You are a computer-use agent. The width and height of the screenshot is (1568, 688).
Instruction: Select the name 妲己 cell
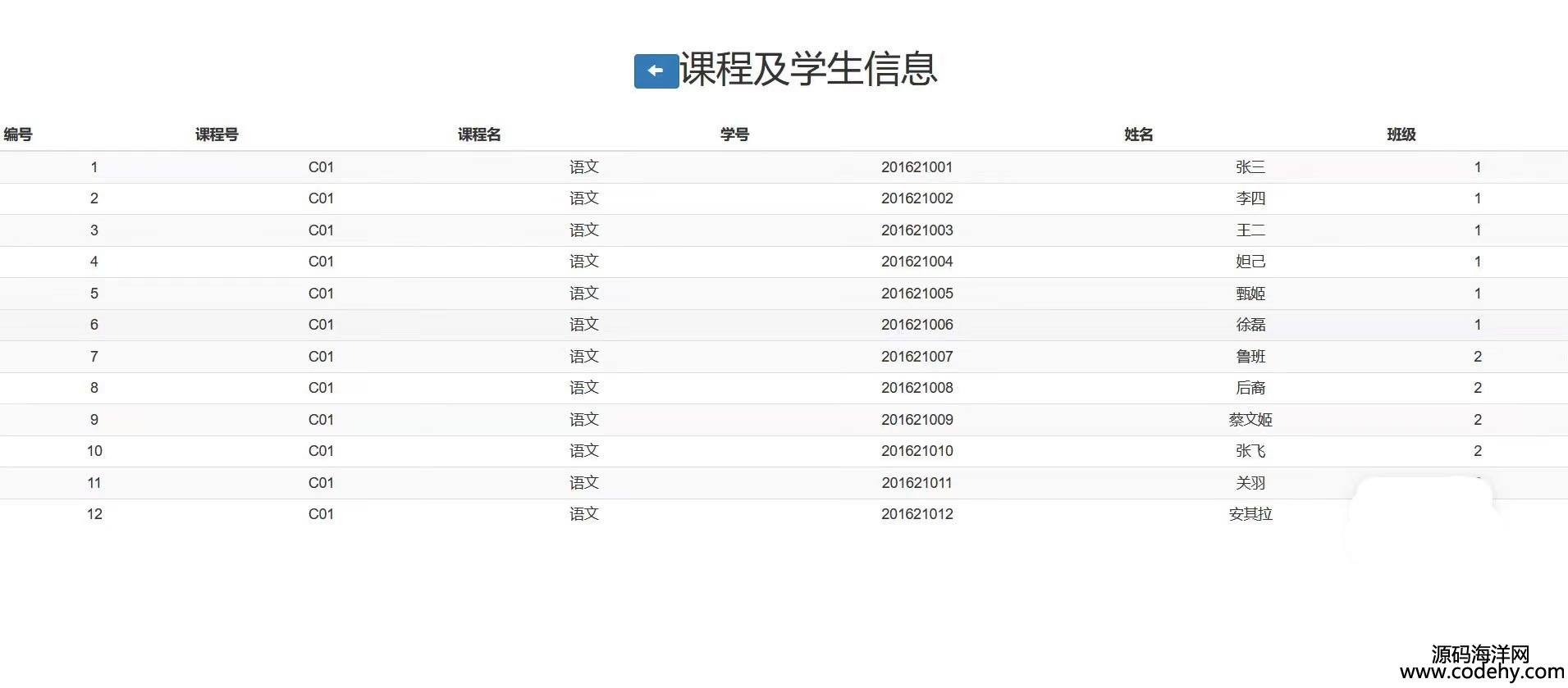click(1250, 262)
